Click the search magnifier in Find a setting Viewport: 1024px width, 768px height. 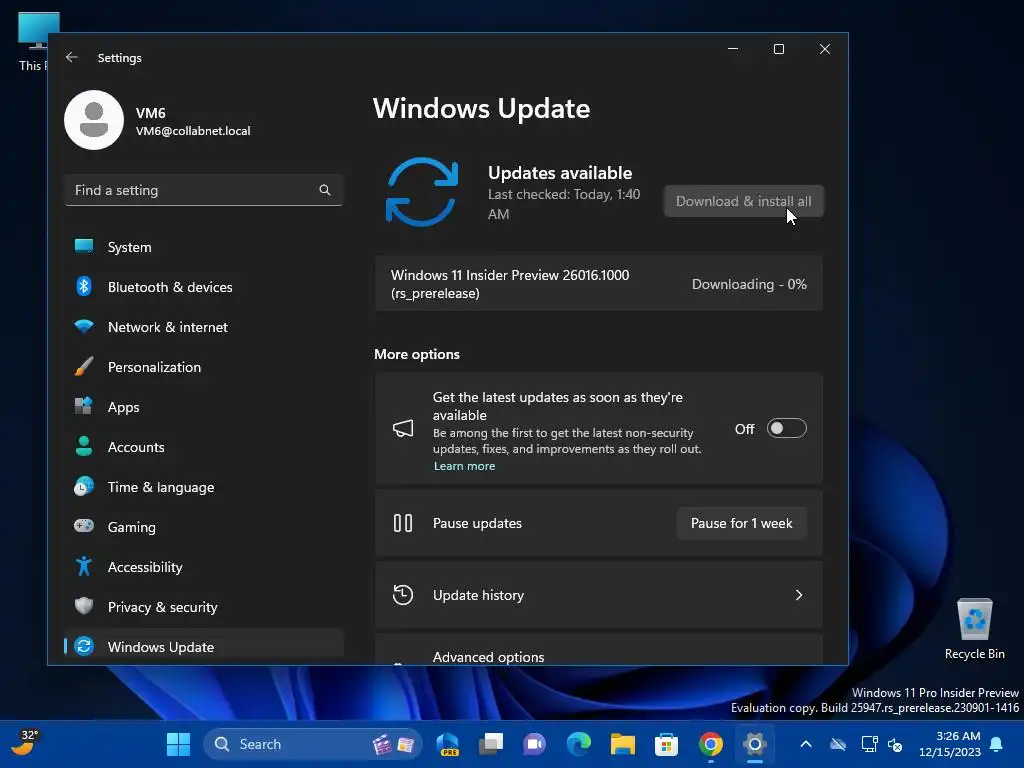tap(325, 190)
